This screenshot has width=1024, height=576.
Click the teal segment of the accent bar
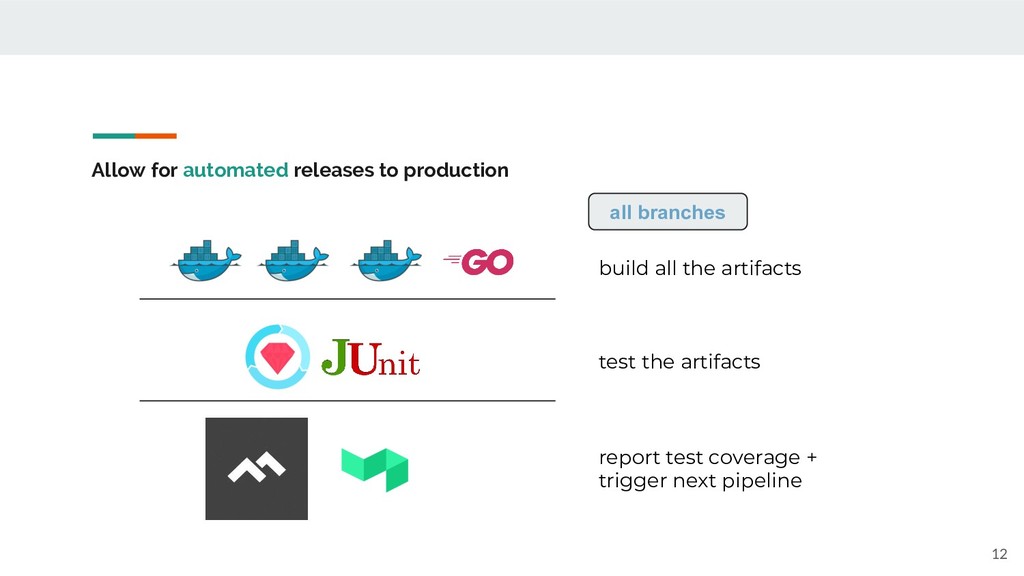pyautogui.click(x=114, y=136)
